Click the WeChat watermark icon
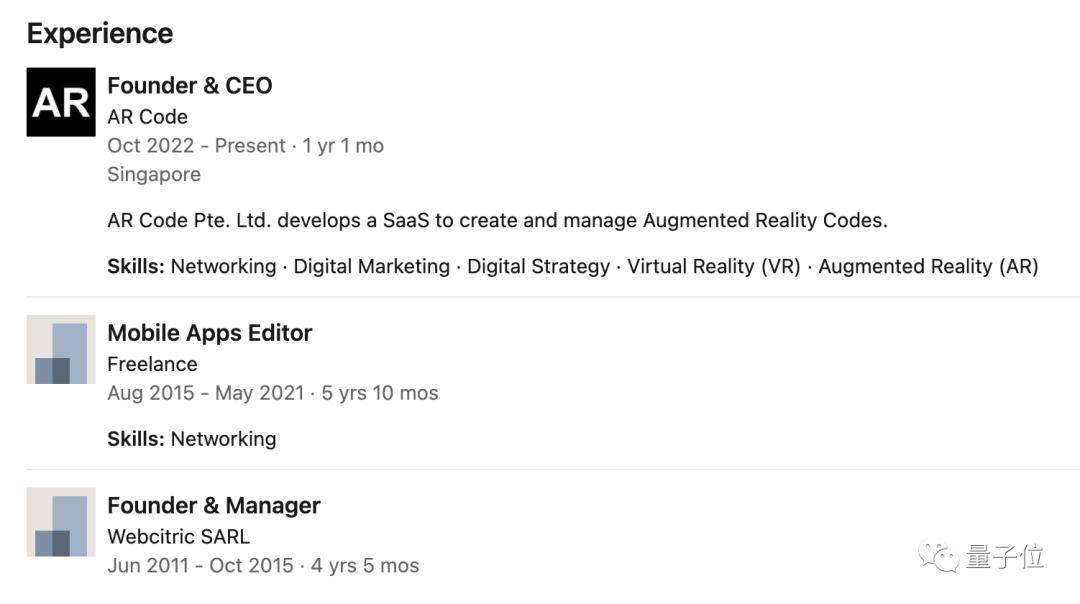Viewport: 1080px width, 604px height. point(939,556)
